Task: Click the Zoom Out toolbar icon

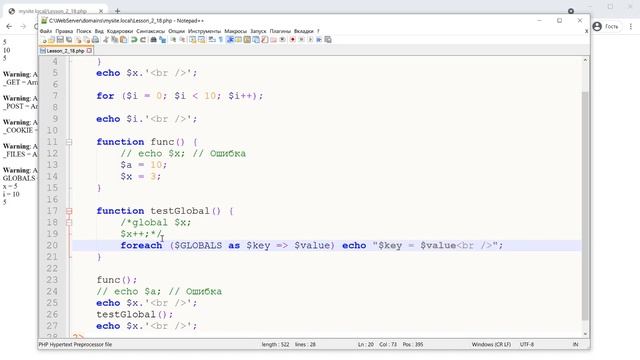Action: 182,40
